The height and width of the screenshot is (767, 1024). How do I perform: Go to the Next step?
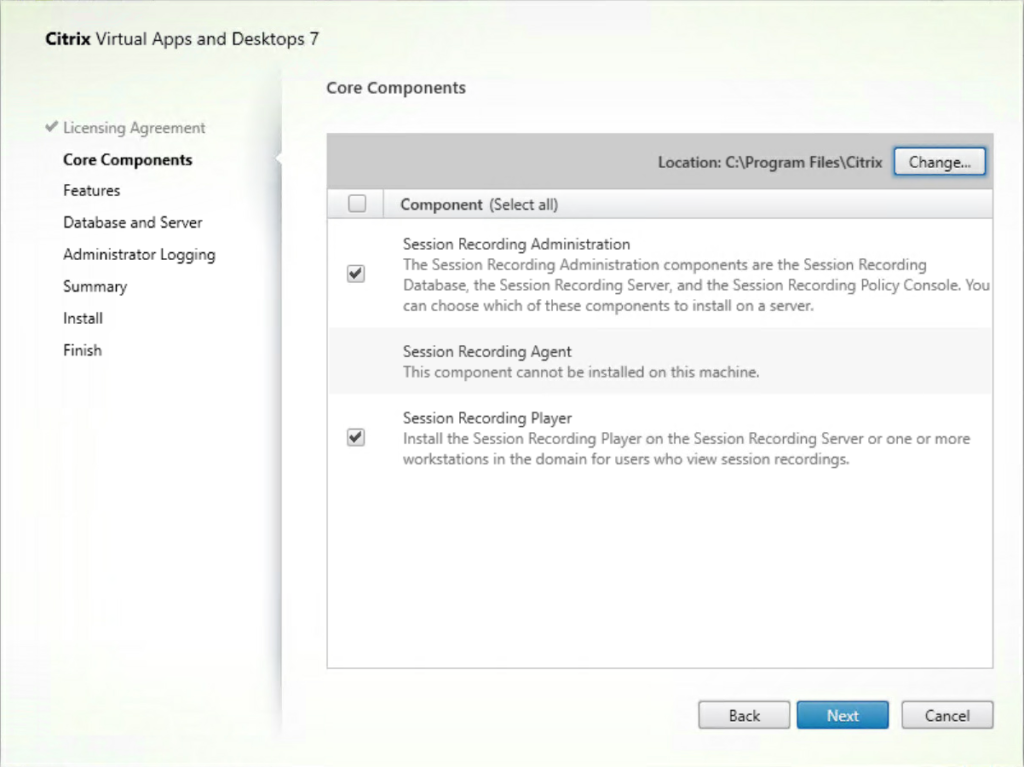tap(842, 715)
